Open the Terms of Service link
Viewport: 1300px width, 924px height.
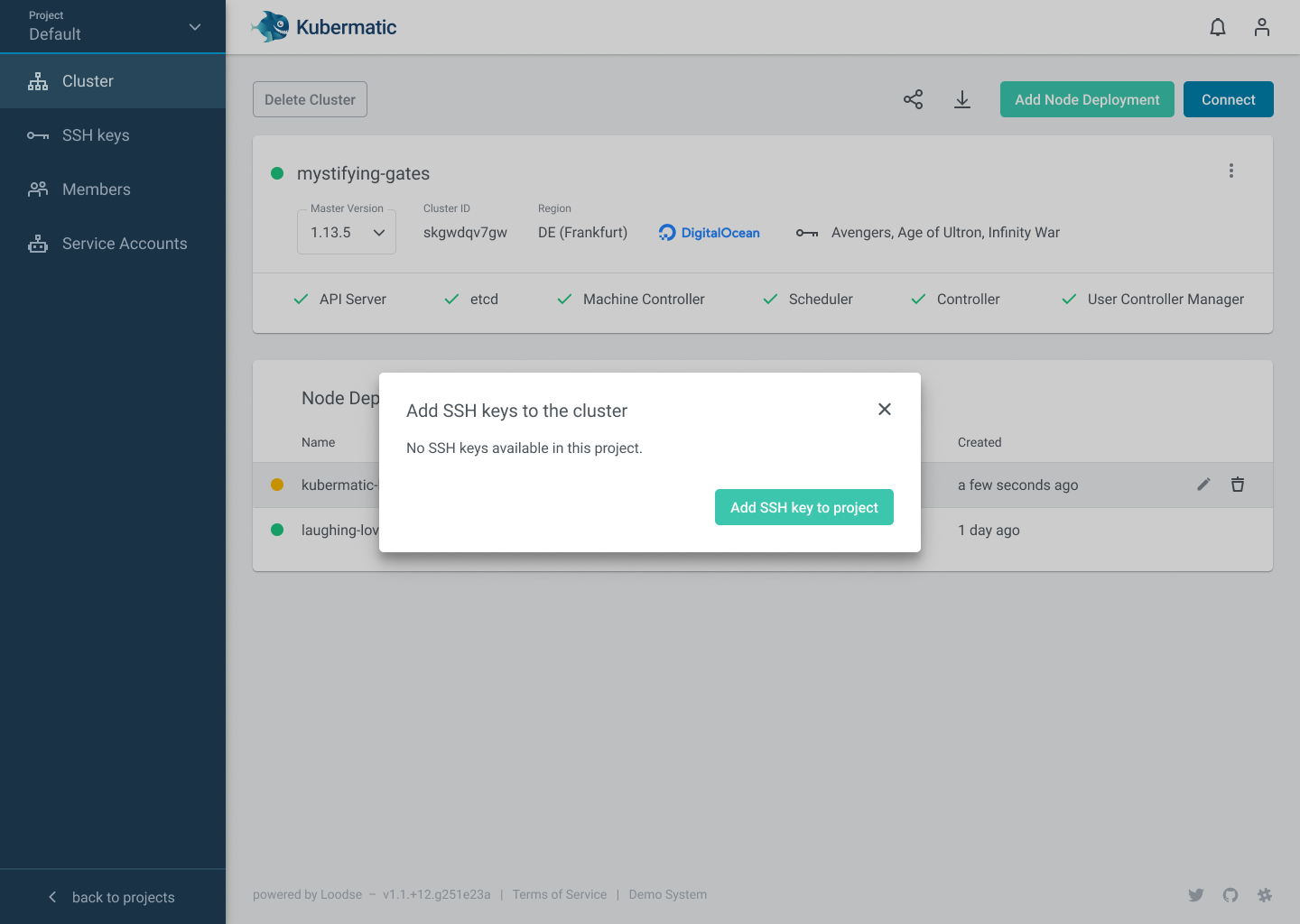[559, 894]
